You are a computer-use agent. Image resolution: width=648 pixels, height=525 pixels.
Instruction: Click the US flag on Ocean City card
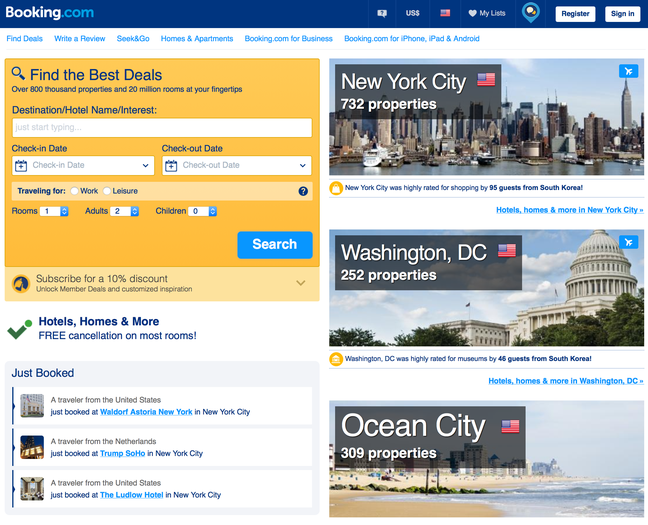(510, 426)
